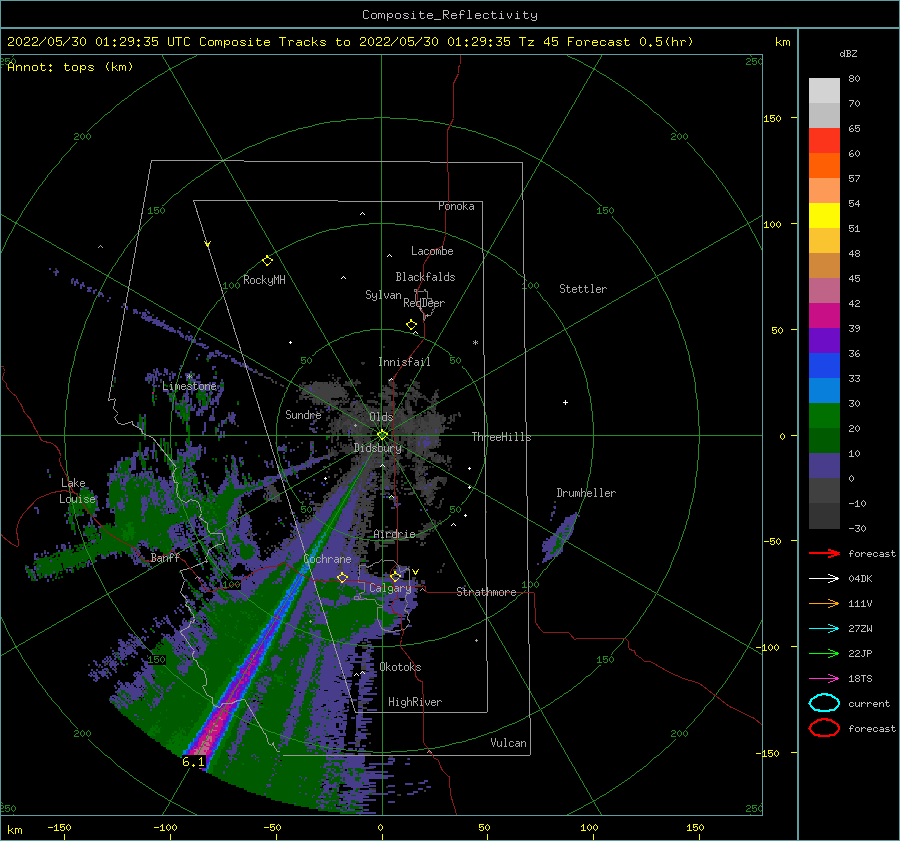The height and width of the screenshot is (841, 900).
Task: Click the bright red 65 dBZ swatch
Action: point(824,141)
